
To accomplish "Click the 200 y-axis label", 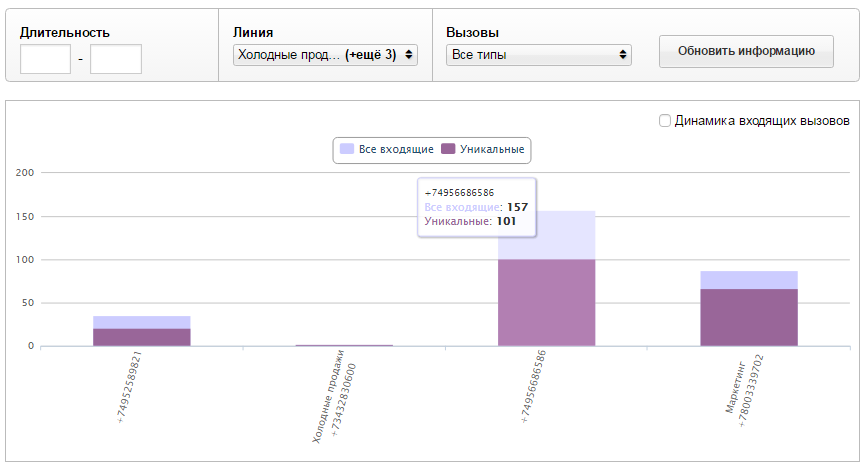I will pos(25,173).
